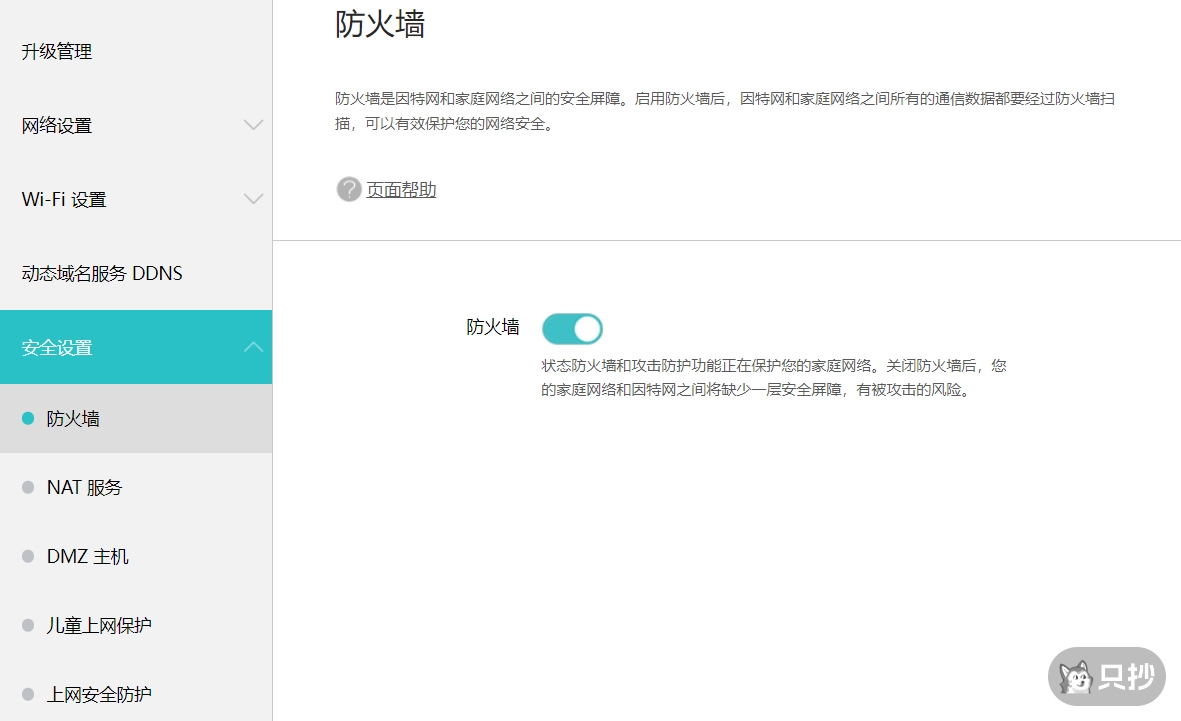Click the gray dot beside 上网安全防护

click(29, 693)
